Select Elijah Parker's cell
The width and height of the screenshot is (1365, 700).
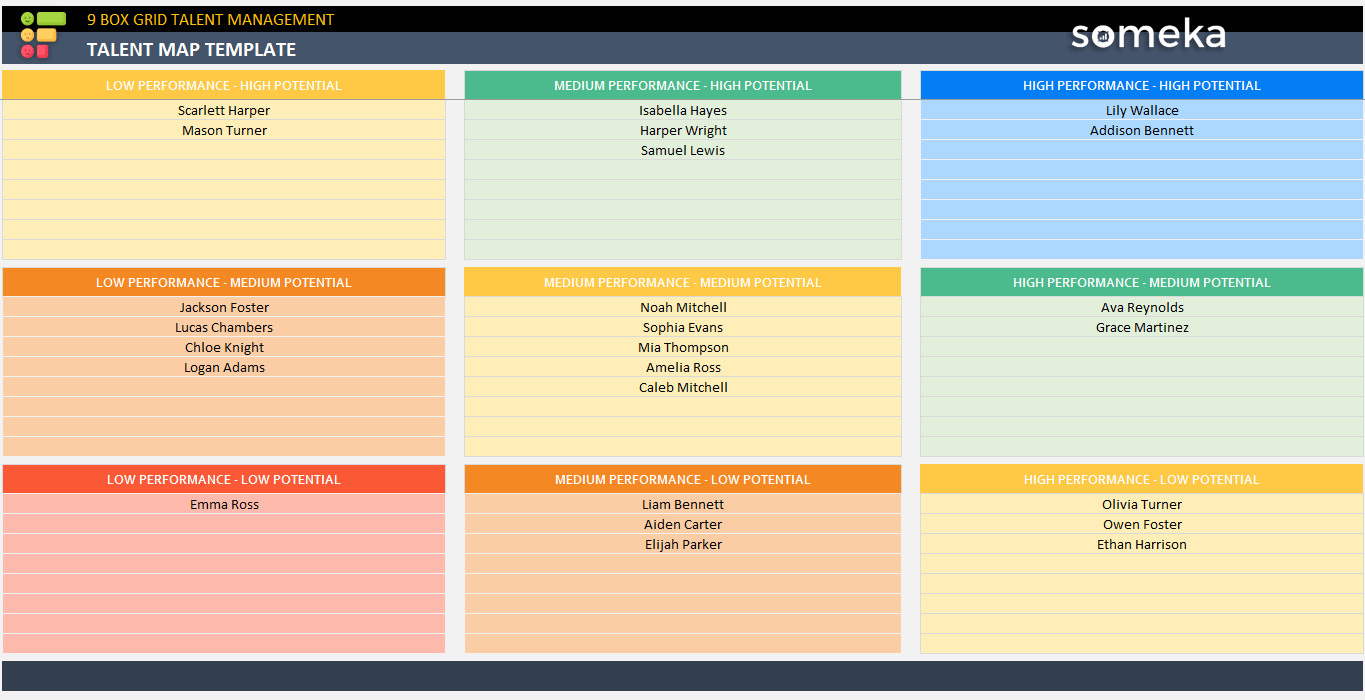(683, 545)
